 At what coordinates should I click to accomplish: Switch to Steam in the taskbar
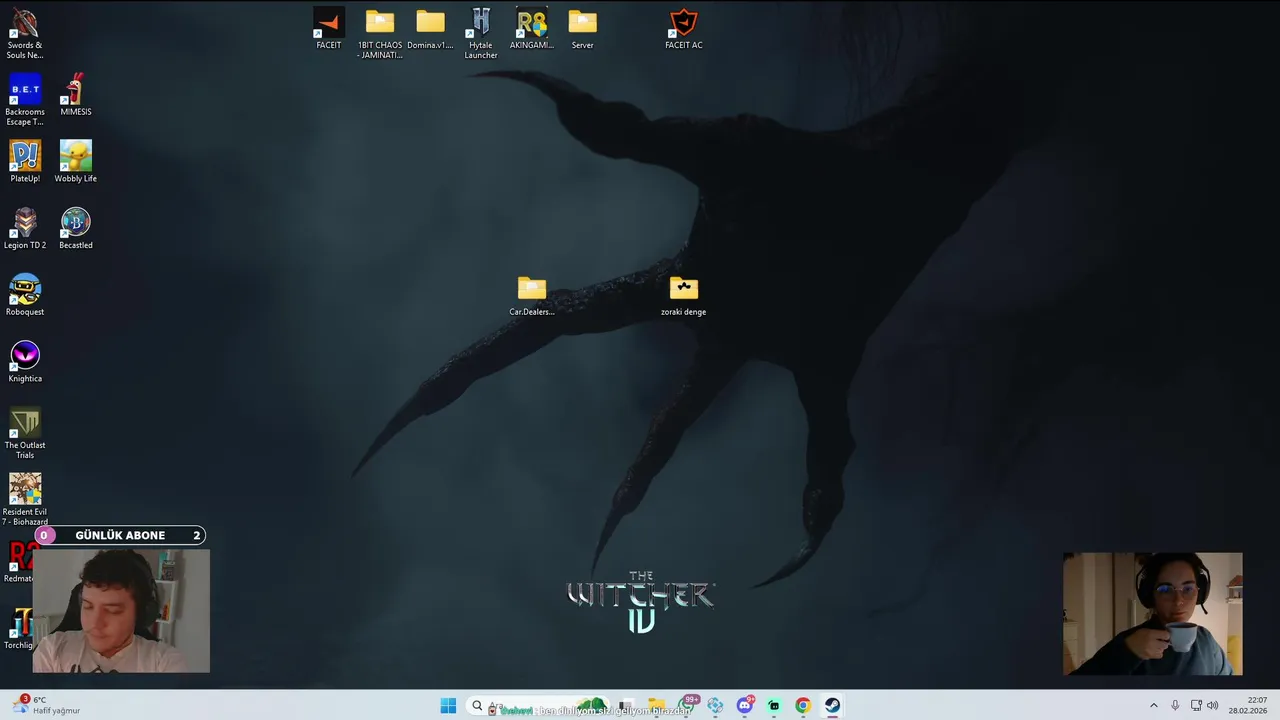coord(832,706)
